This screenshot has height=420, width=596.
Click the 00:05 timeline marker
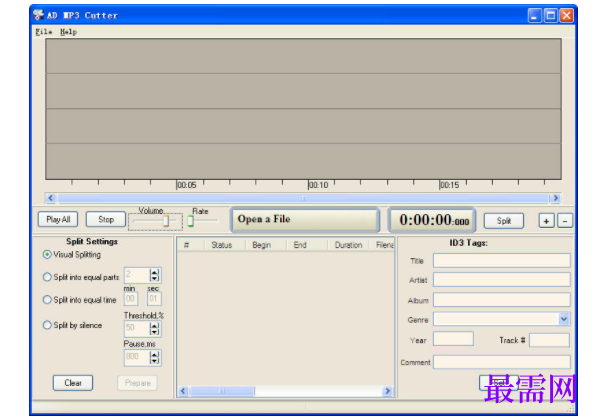[187, 185]
